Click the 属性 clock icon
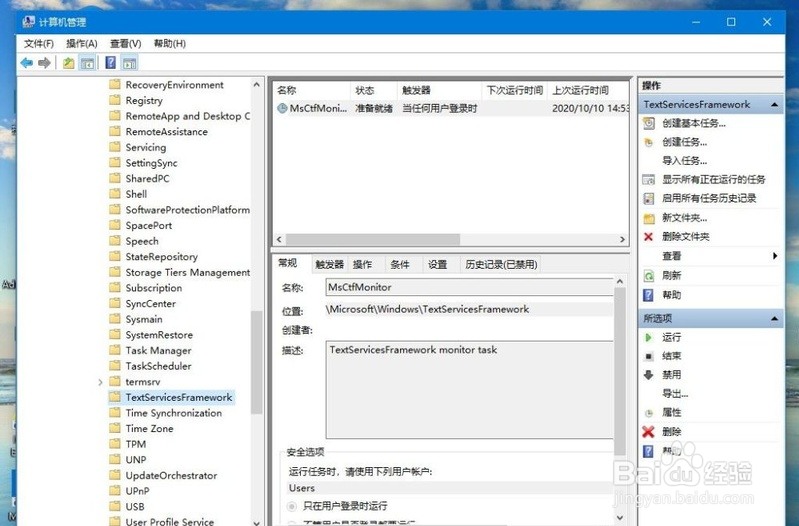Viewport: 799px width, 526px height. (649, 413)
